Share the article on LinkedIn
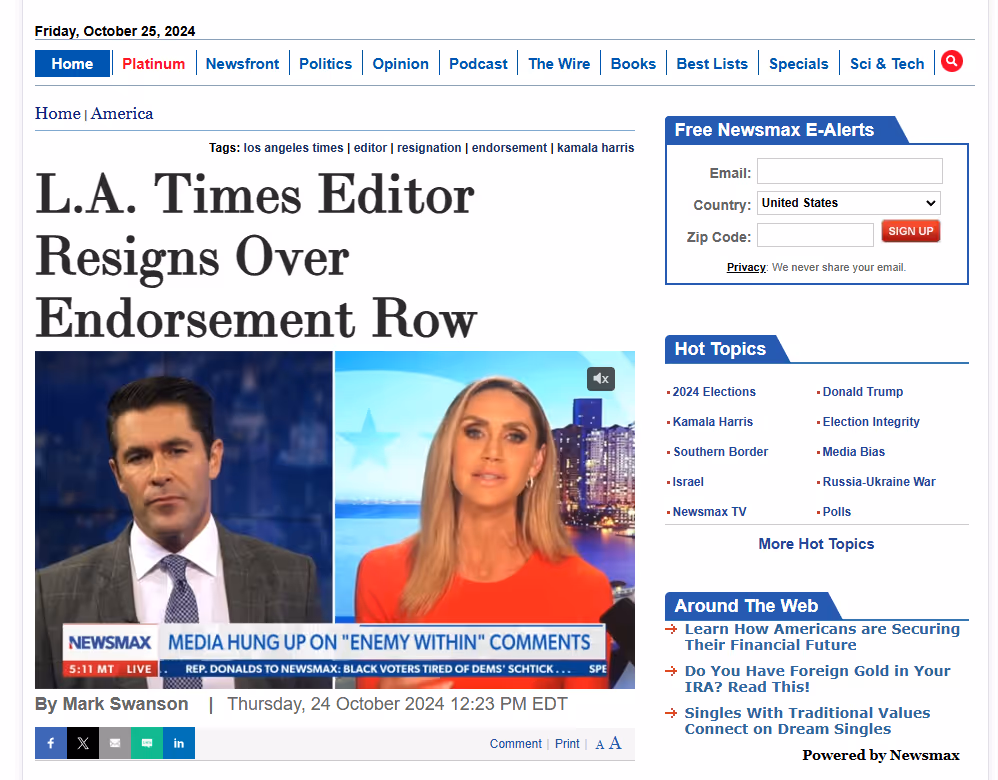 (178, 743)
